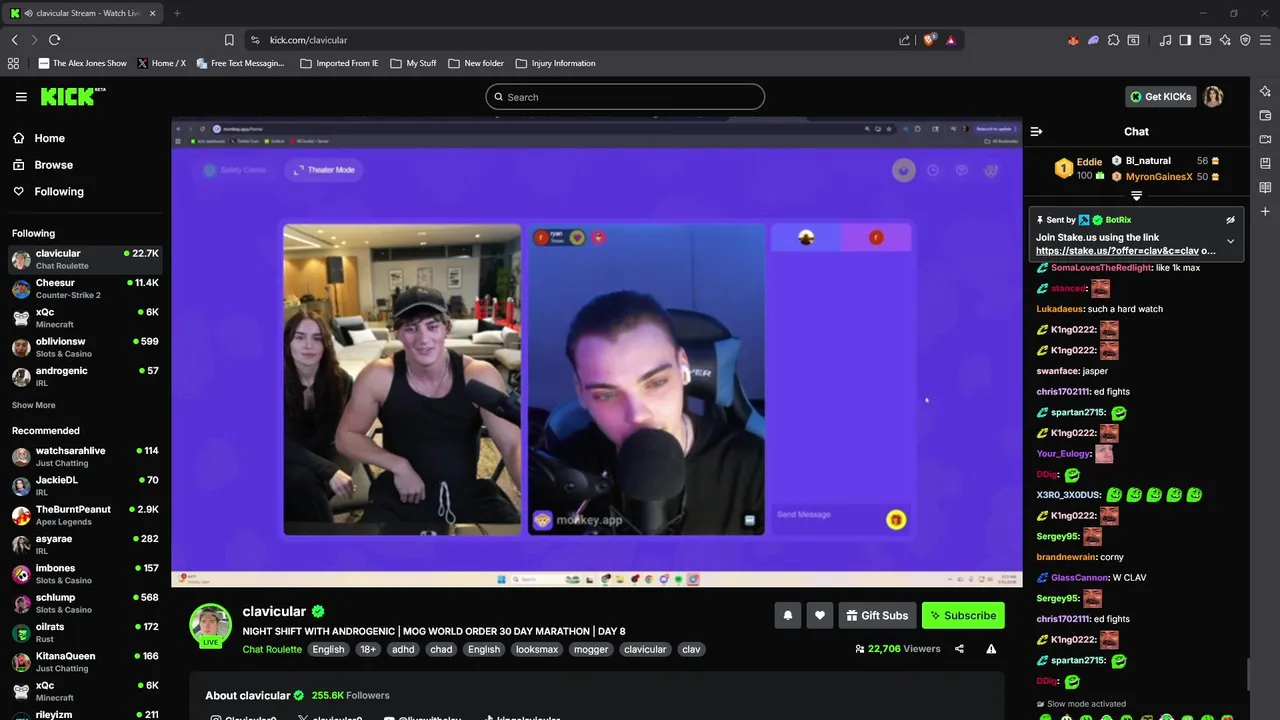Image resolution: width=1280 pixels, height=720 pixels.
Task: Click clavicular streamer avatar
Action: click(x=210, y=624)
